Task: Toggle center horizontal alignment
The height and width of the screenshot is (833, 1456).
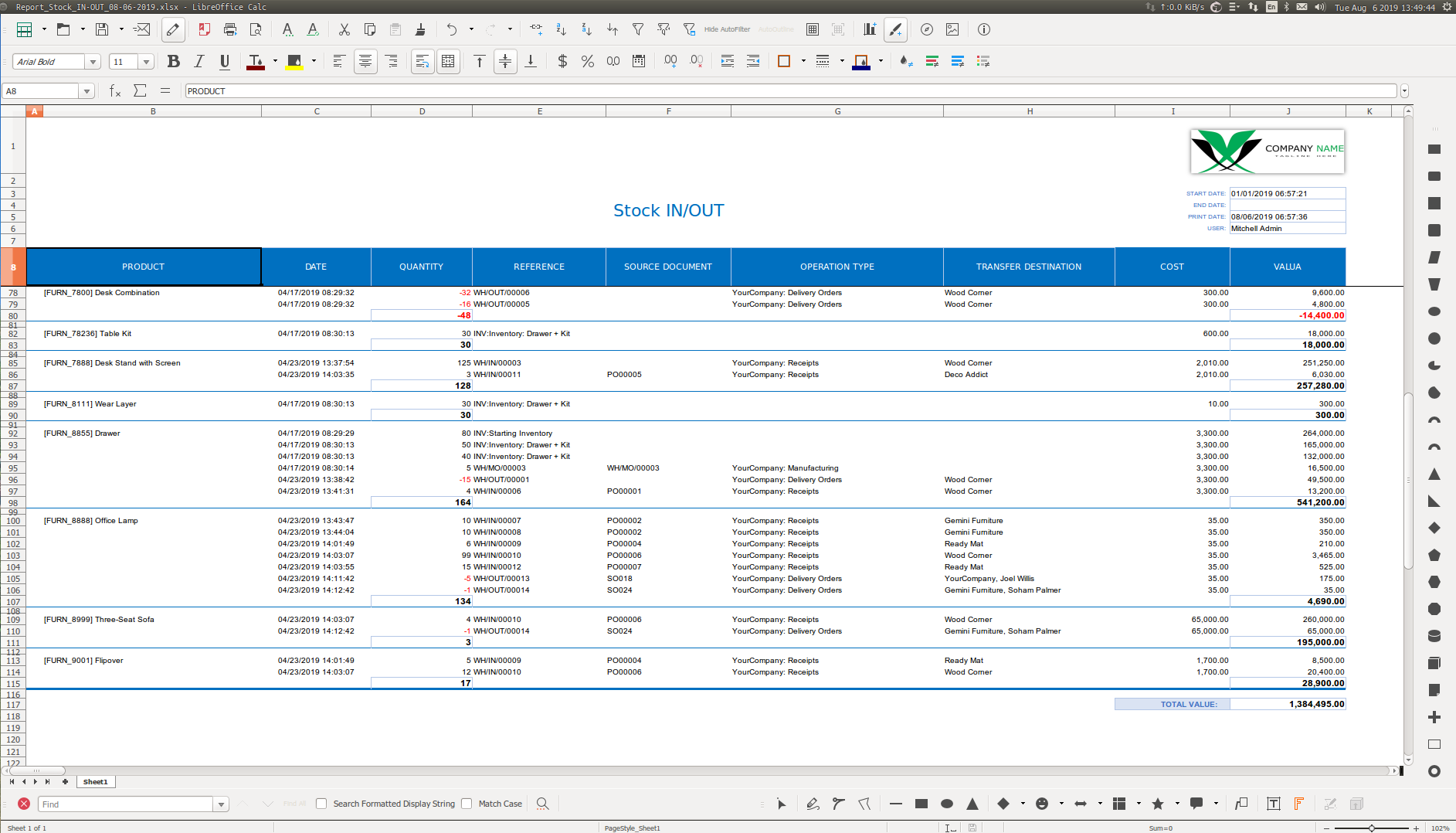Action: [x=365, y=61]
